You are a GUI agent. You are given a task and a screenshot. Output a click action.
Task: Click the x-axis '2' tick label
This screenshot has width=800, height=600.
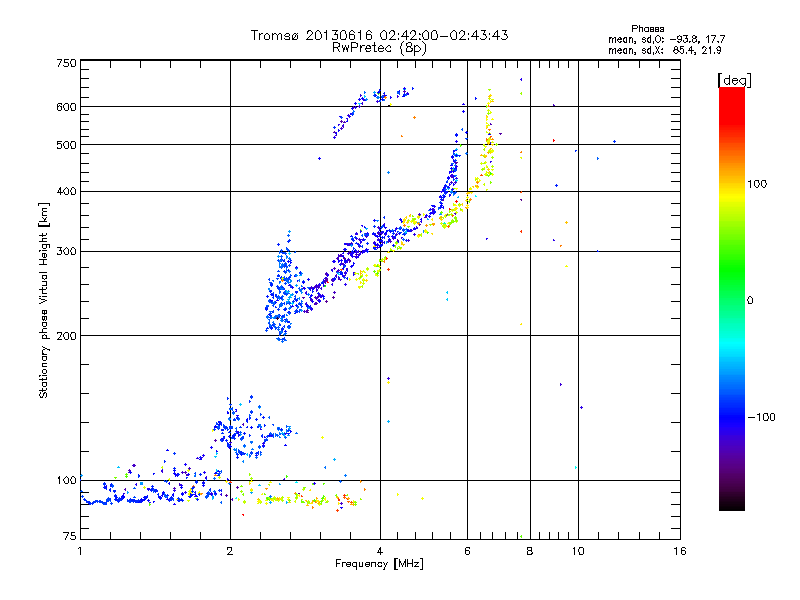pos(230,551)
